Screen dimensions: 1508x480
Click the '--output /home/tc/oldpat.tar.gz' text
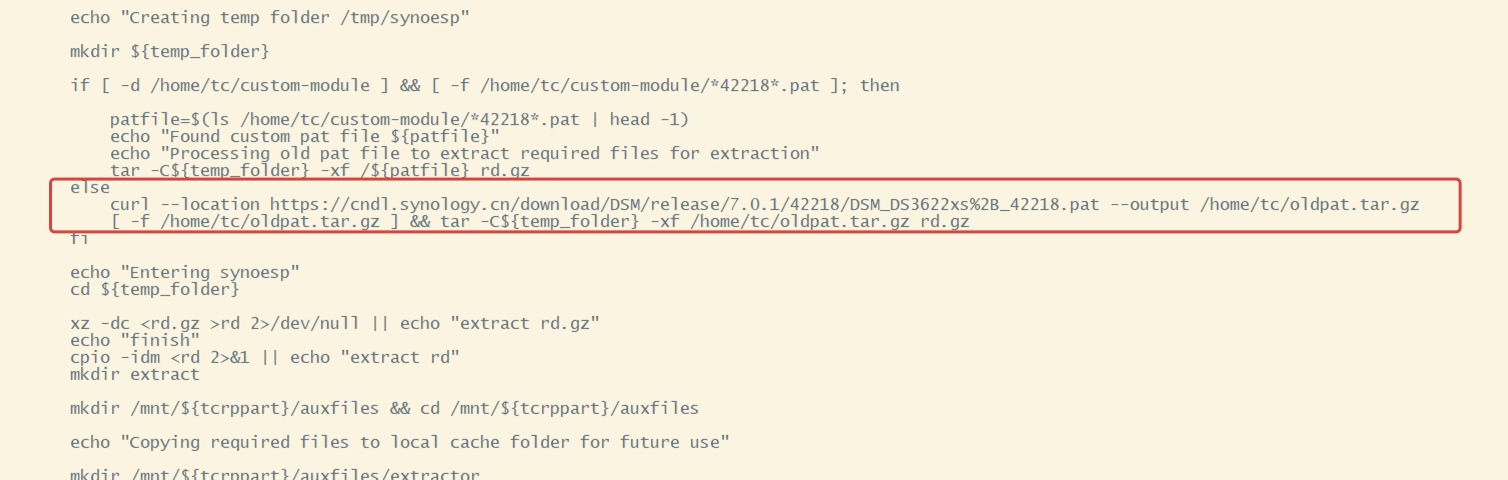pos(1264,205)
